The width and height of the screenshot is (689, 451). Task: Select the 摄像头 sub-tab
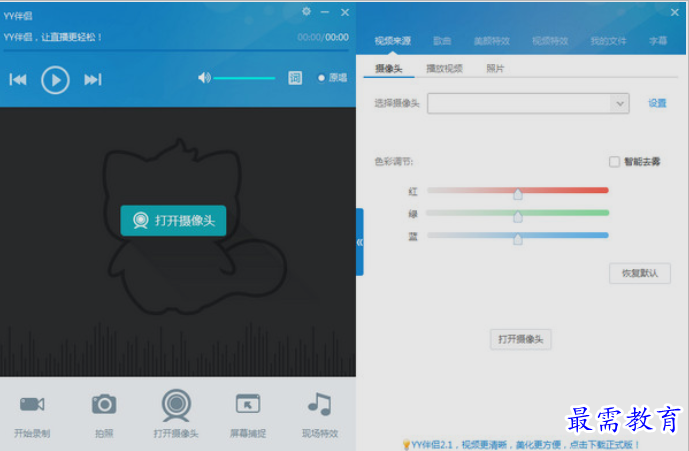click(x=389, y=68)
